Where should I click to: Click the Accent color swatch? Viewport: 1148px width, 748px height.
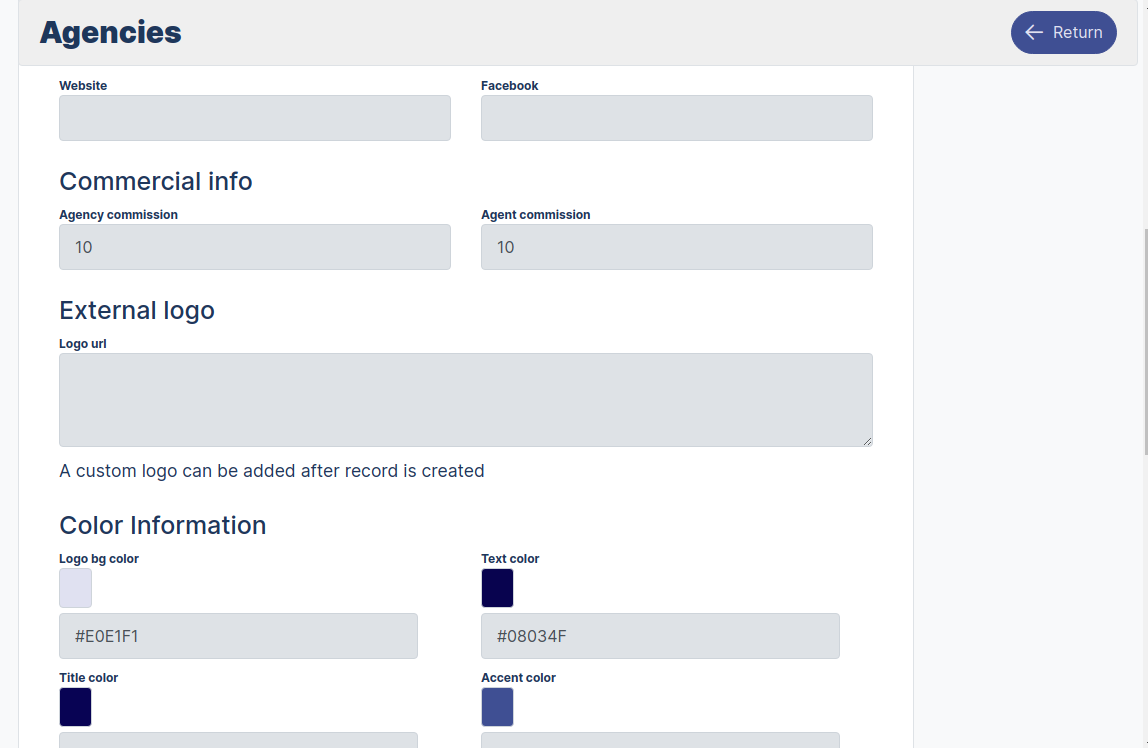tap(497, 707)
